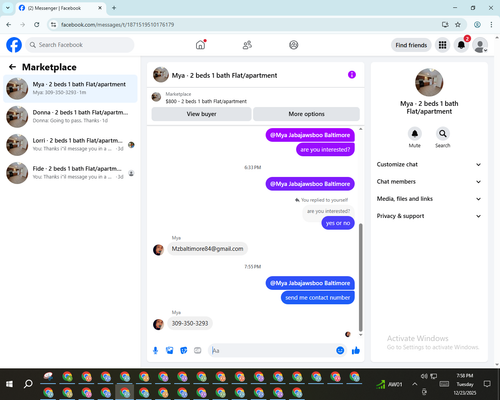Expand Media, files and links section
Viewport: 500px width, 400px height.
point(429,199)
